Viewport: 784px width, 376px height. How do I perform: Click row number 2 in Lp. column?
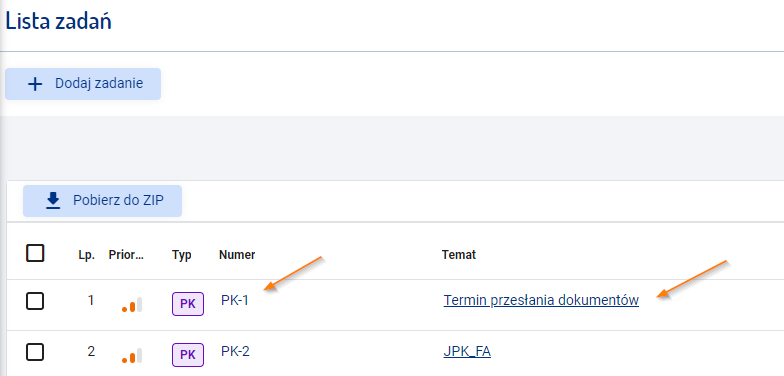91,352
